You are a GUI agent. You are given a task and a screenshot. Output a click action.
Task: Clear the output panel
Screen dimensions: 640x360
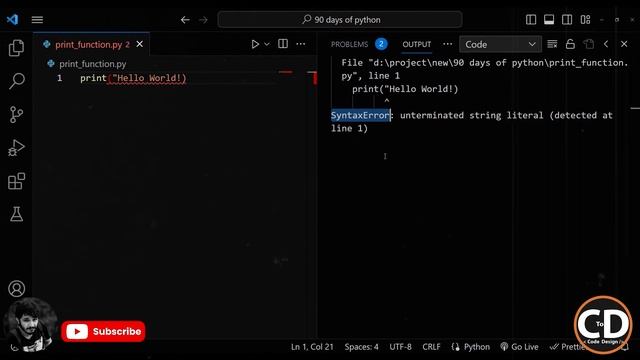point(552,44)
